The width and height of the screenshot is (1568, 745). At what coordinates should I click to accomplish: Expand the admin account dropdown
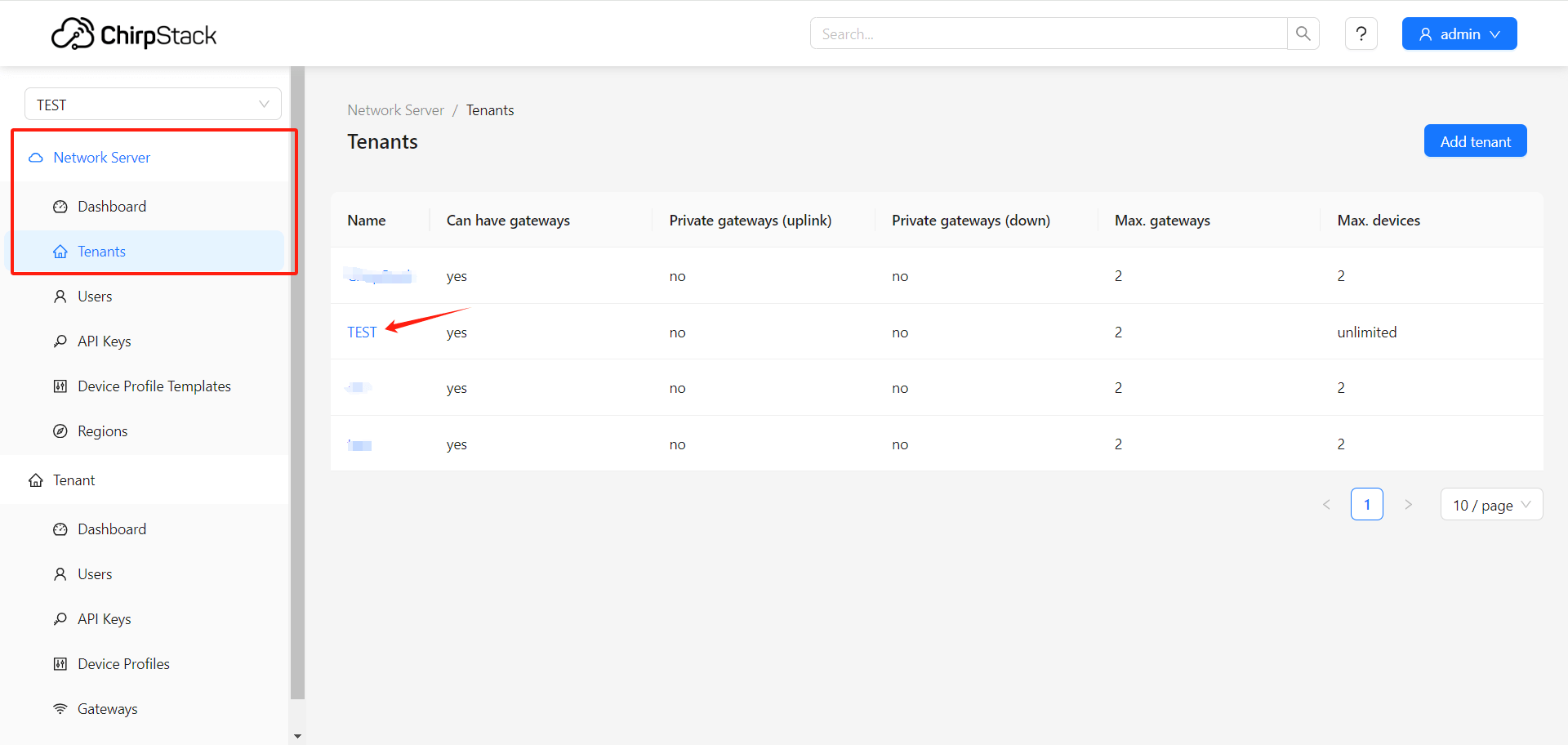1459,33
